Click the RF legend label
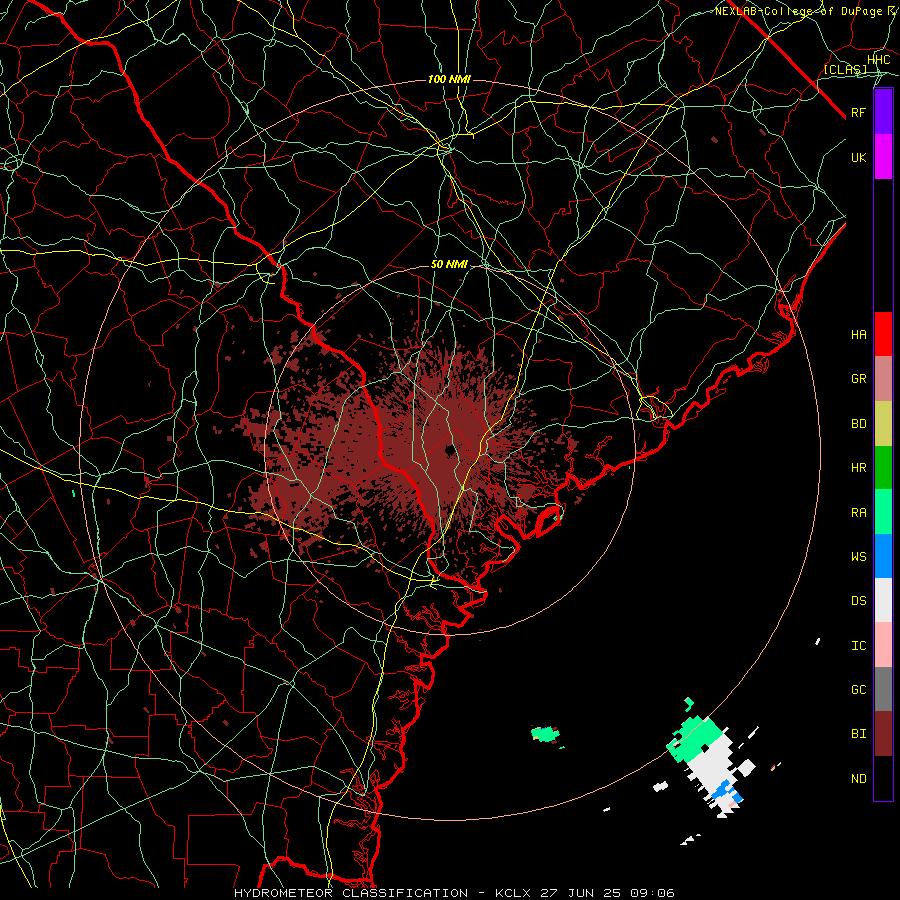Image resolution: width=900 pixels, height=900 pixels. (x=859, y=113)
